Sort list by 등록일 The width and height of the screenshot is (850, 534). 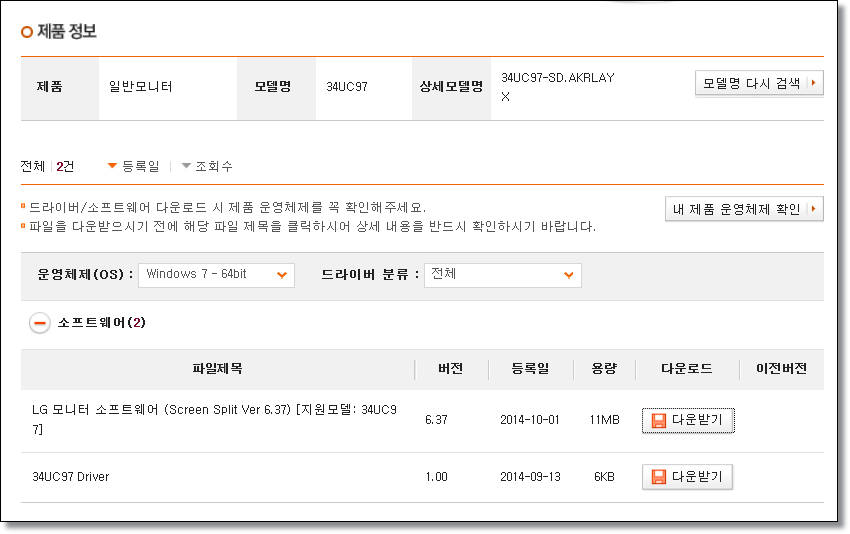click(x=133, y=166)
